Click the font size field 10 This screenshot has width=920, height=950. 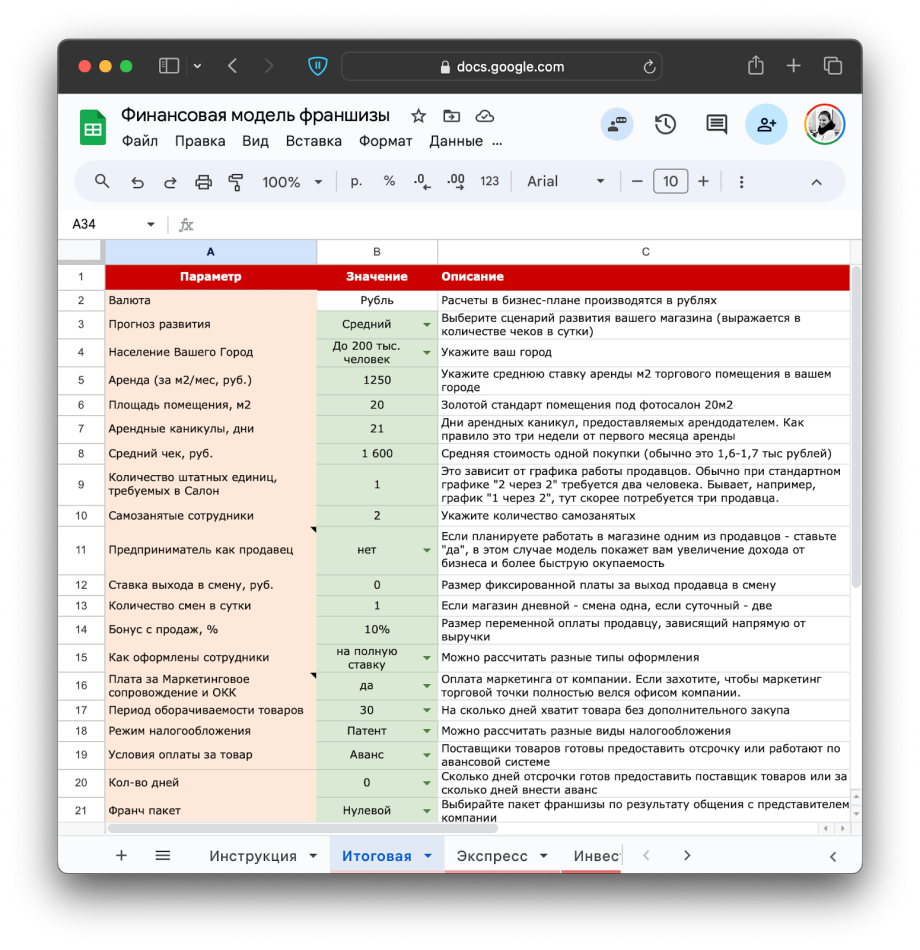tap(670, 181)
